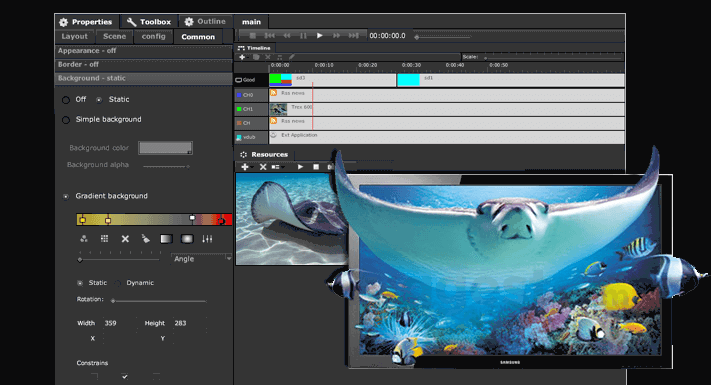
Task: Click the gradient sliders settings icon
Action: pyautogui.click(x=207, y=239)
